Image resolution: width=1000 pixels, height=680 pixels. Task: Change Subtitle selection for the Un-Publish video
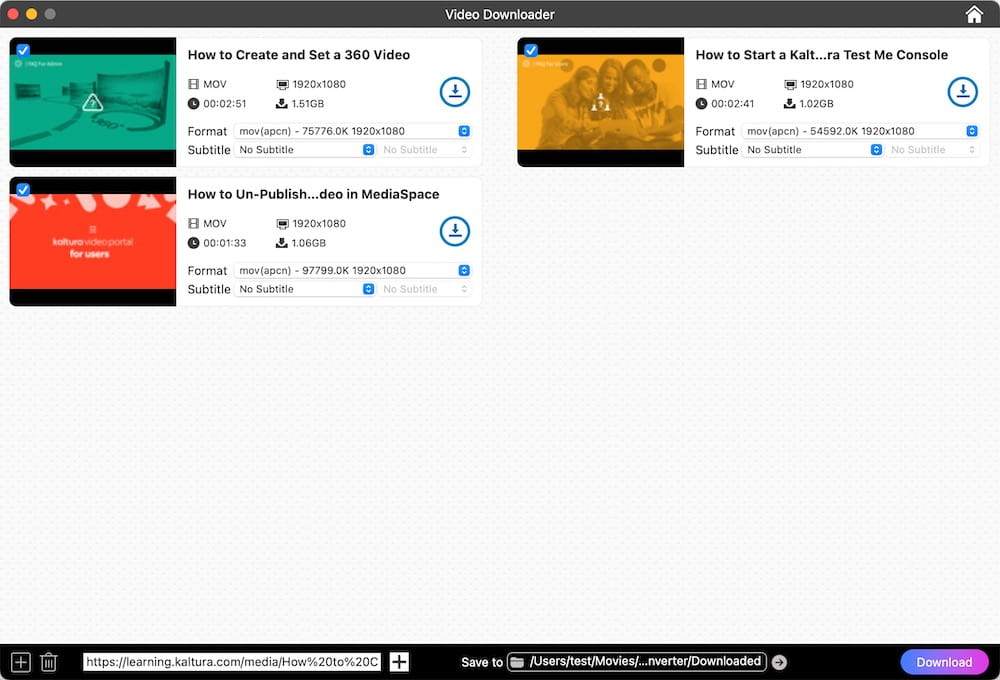(x=369, y=288)
